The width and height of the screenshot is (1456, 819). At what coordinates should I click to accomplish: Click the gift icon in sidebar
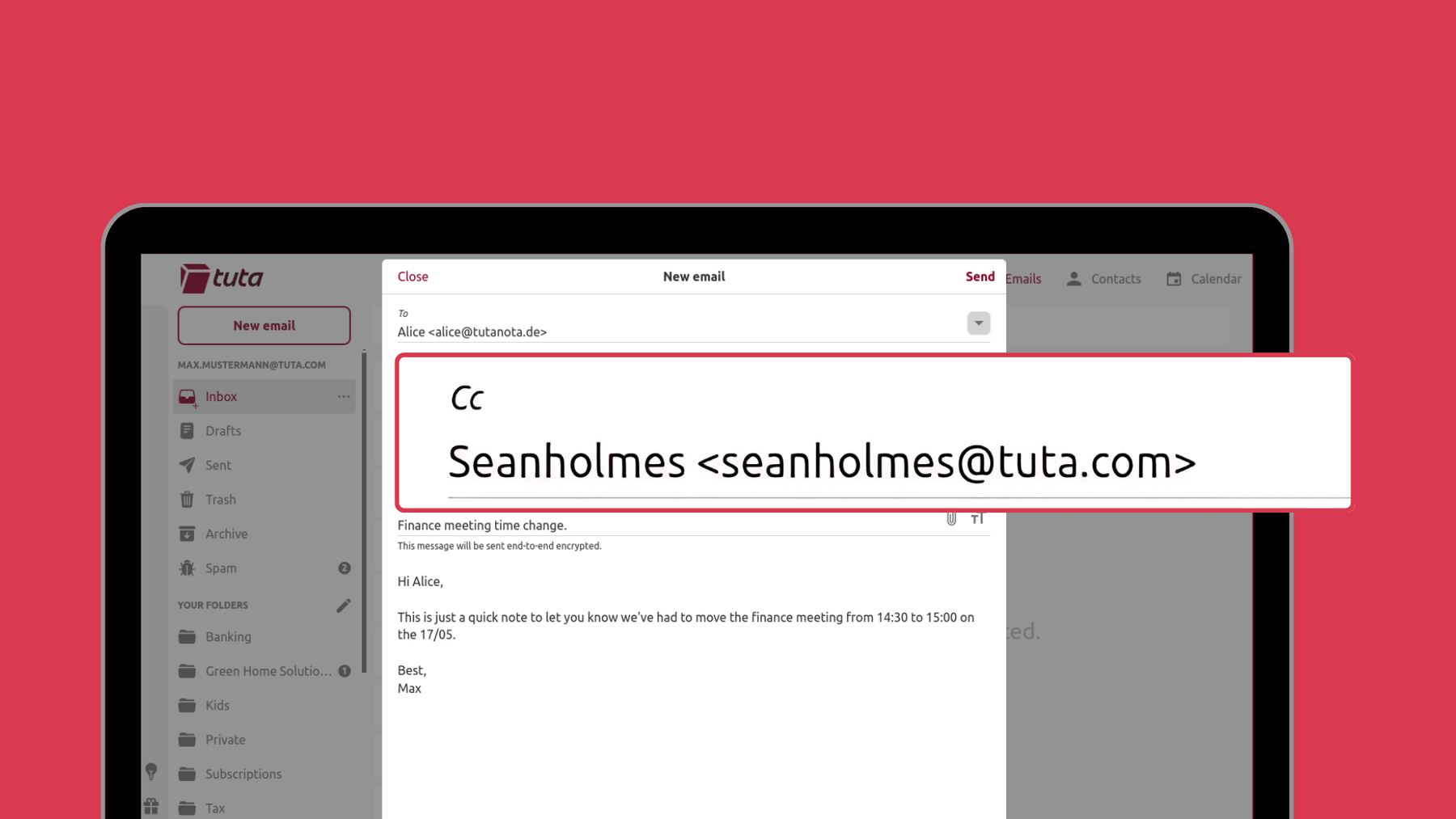tap(151, 806)
